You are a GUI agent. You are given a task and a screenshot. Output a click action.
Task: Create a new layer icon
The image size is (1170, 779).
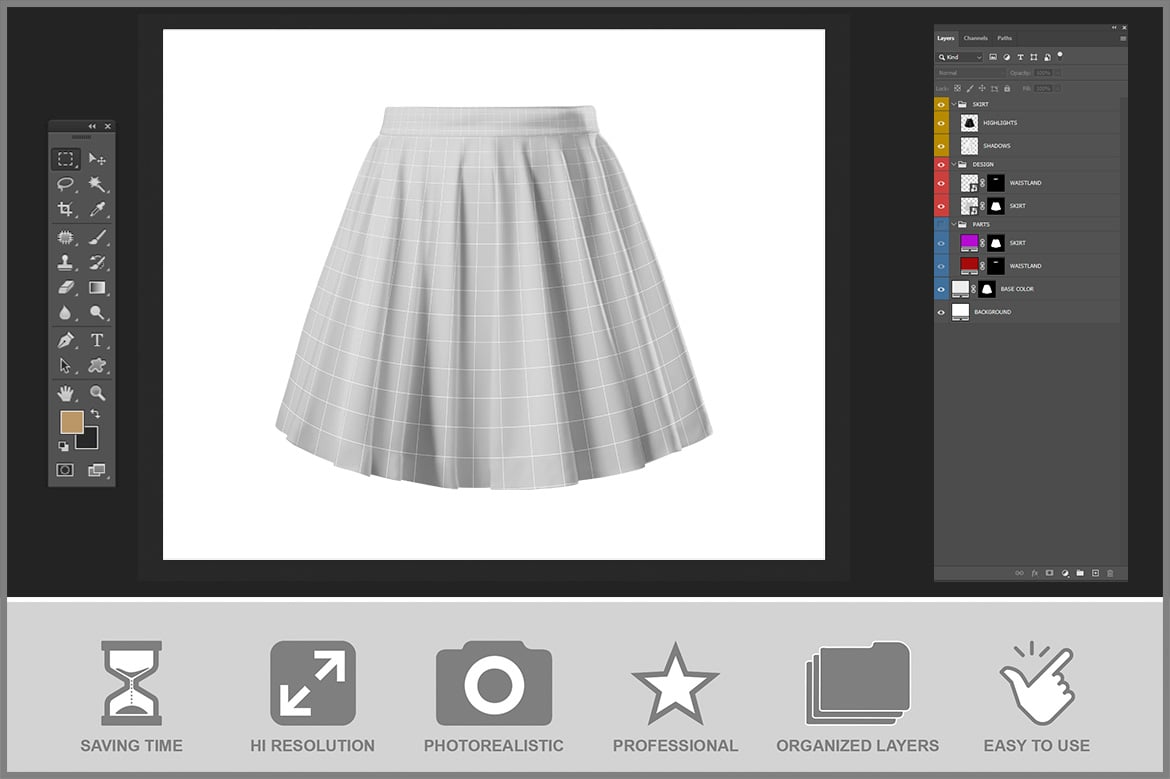coord(1095,573)
